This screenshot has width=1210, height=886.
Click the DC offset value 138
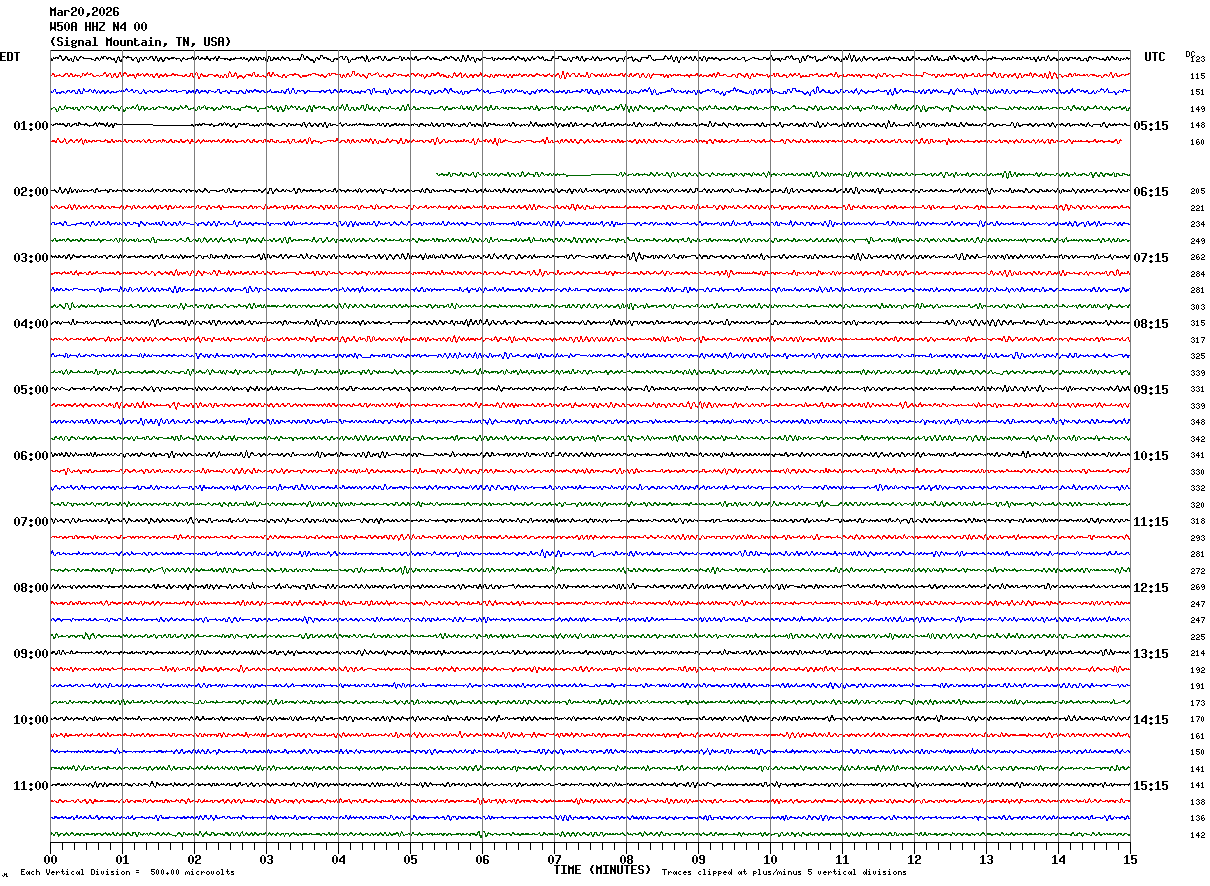(1197, 802)
